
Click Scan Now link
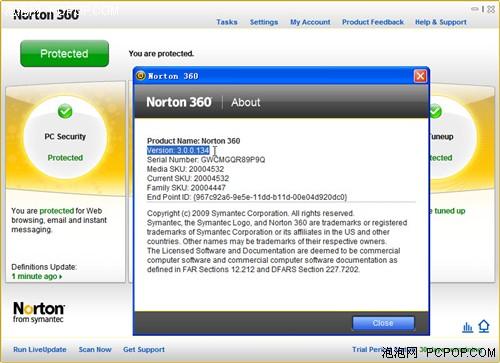point(95,350)
